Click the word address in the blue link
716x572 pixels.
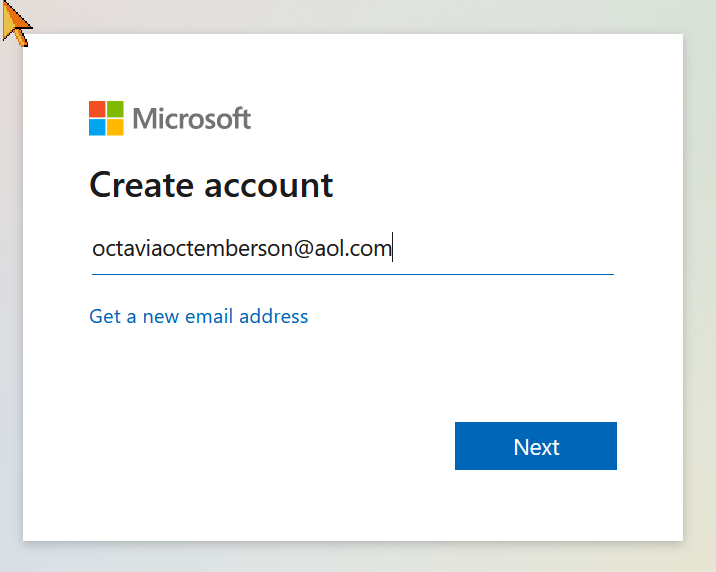(x=274, y=316)
